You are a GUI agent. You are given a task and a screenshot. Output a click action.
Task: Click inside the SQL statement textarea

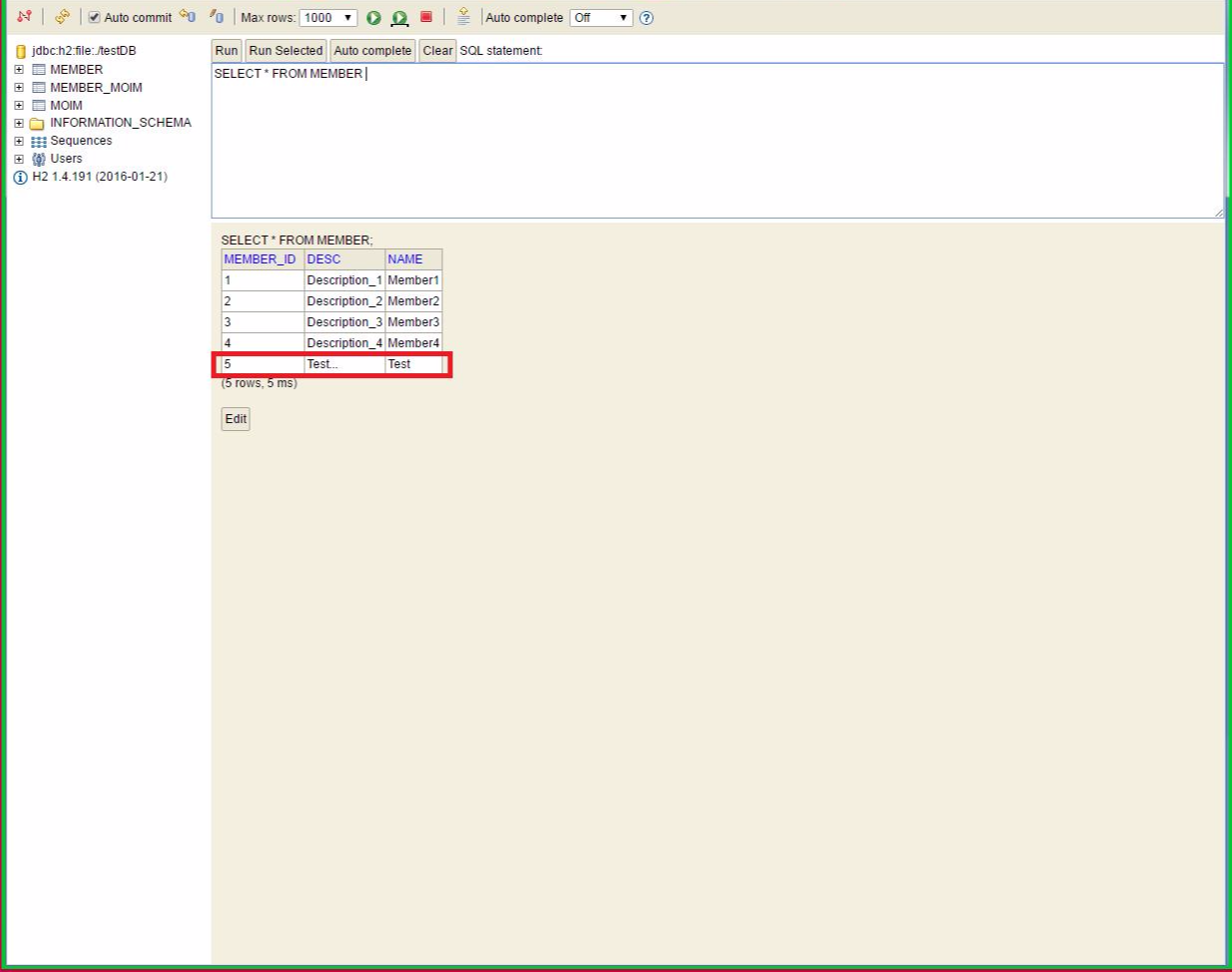pyautogui.click(x=717, y=141)
